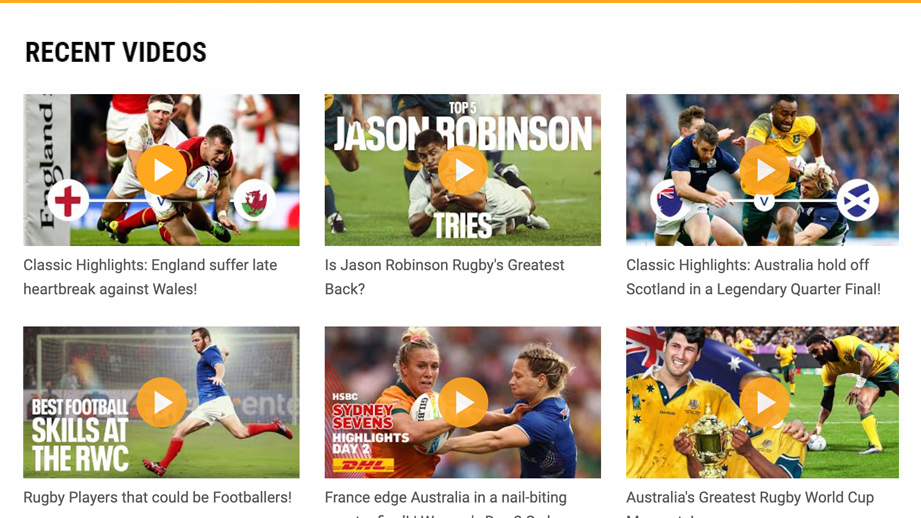This screenshot has width=921, height=518.
Task: Click the Recent Videos heading
Action: pos(116,53)
